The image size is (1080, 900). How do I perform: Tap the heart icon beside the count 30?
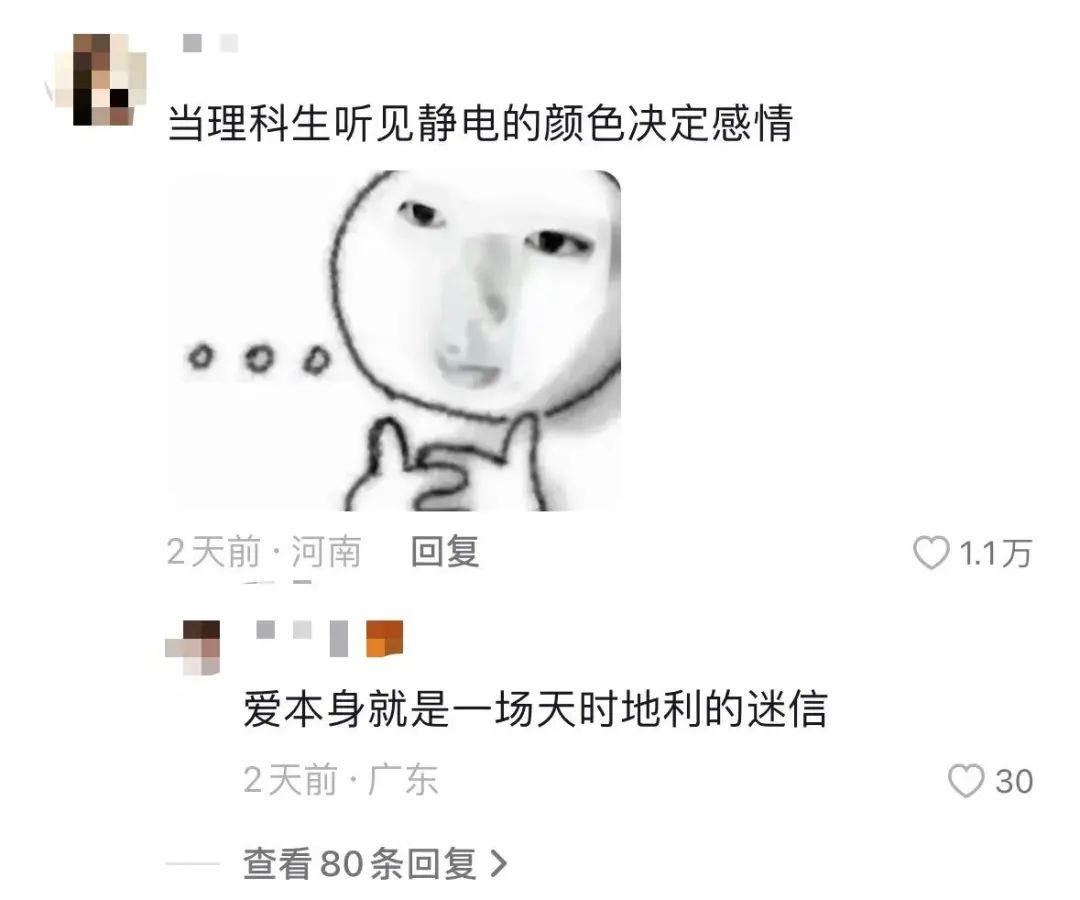point(966,782)
